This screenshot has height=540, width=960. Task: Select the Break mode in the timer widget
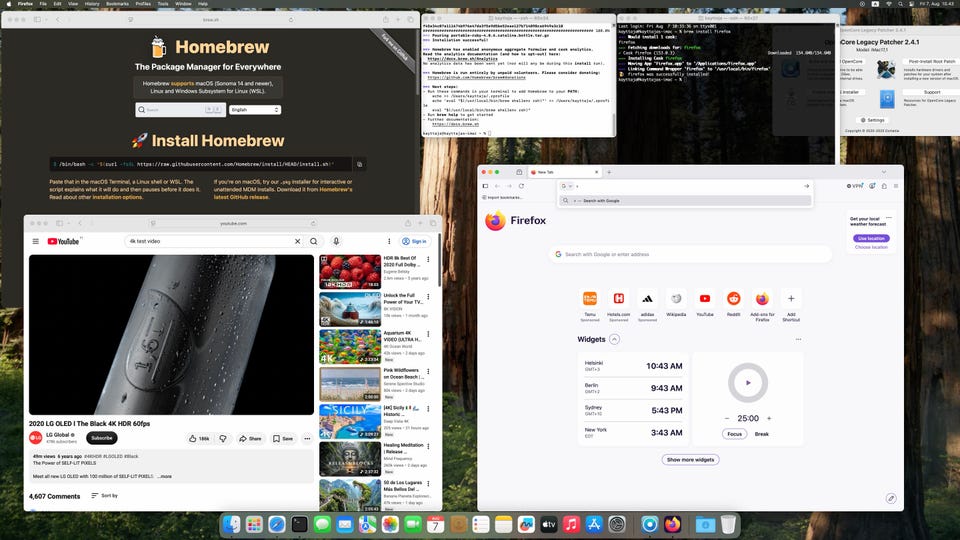pyautogui.click(x=762, y=433)
